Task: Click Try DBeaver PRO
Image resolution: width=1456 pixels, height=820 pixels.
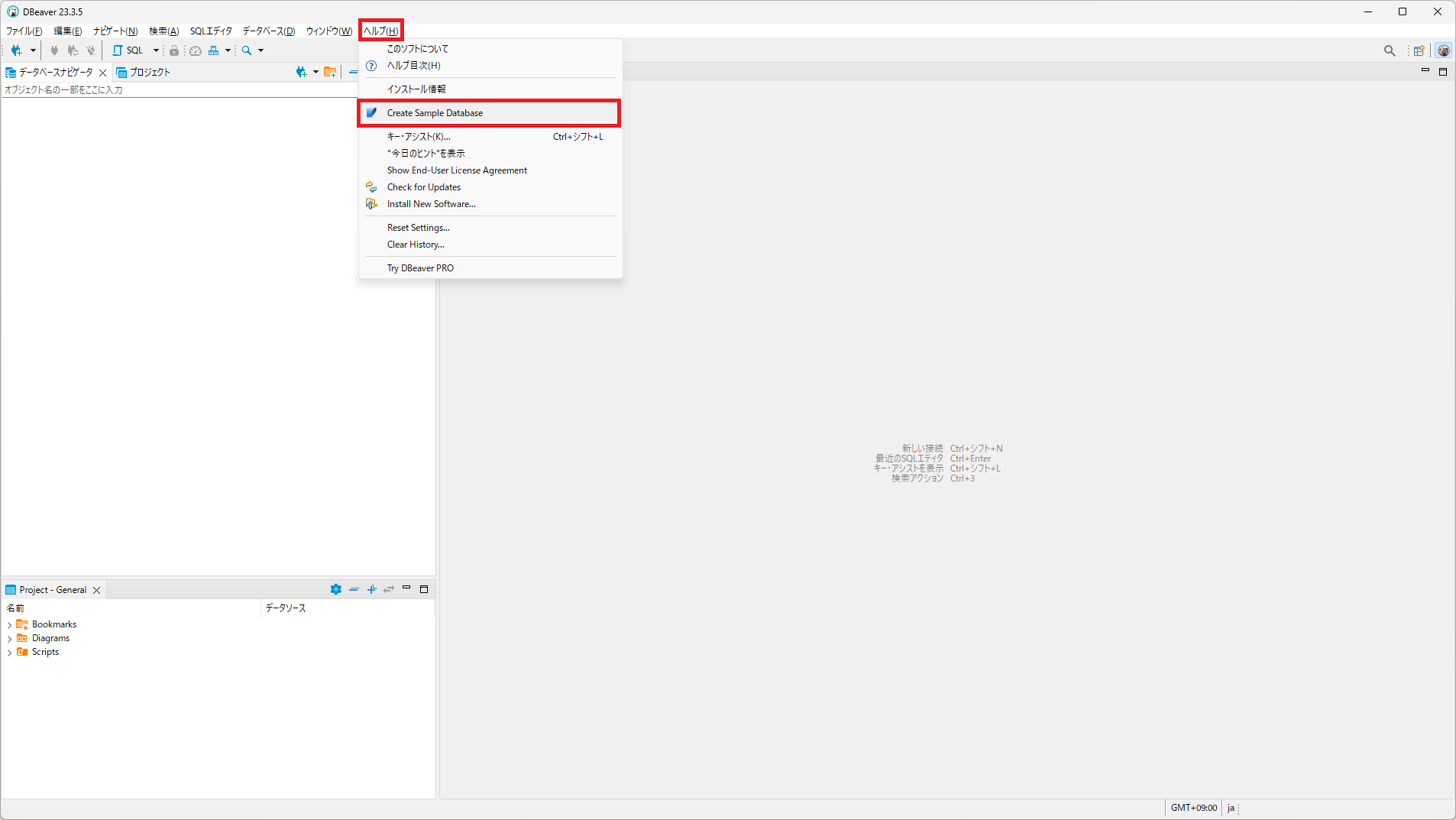Action: coord(420,268)
